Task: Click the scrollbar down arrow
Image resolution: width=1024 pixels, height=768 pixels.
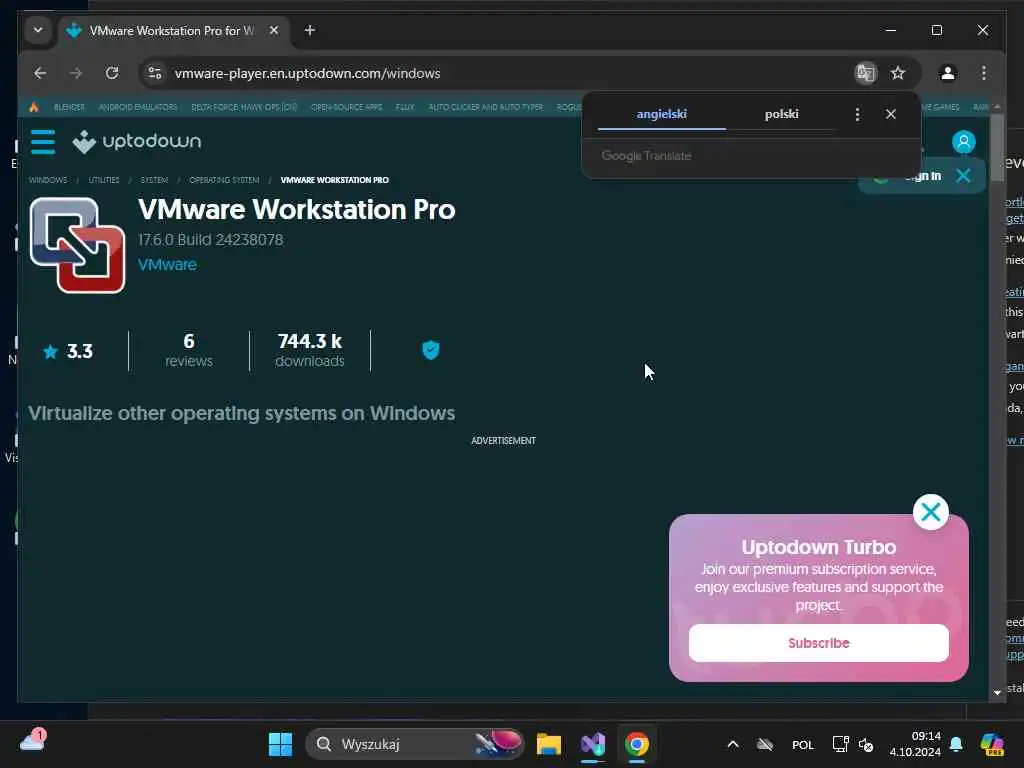Action: pyautogui.click(x=997, y=692)
